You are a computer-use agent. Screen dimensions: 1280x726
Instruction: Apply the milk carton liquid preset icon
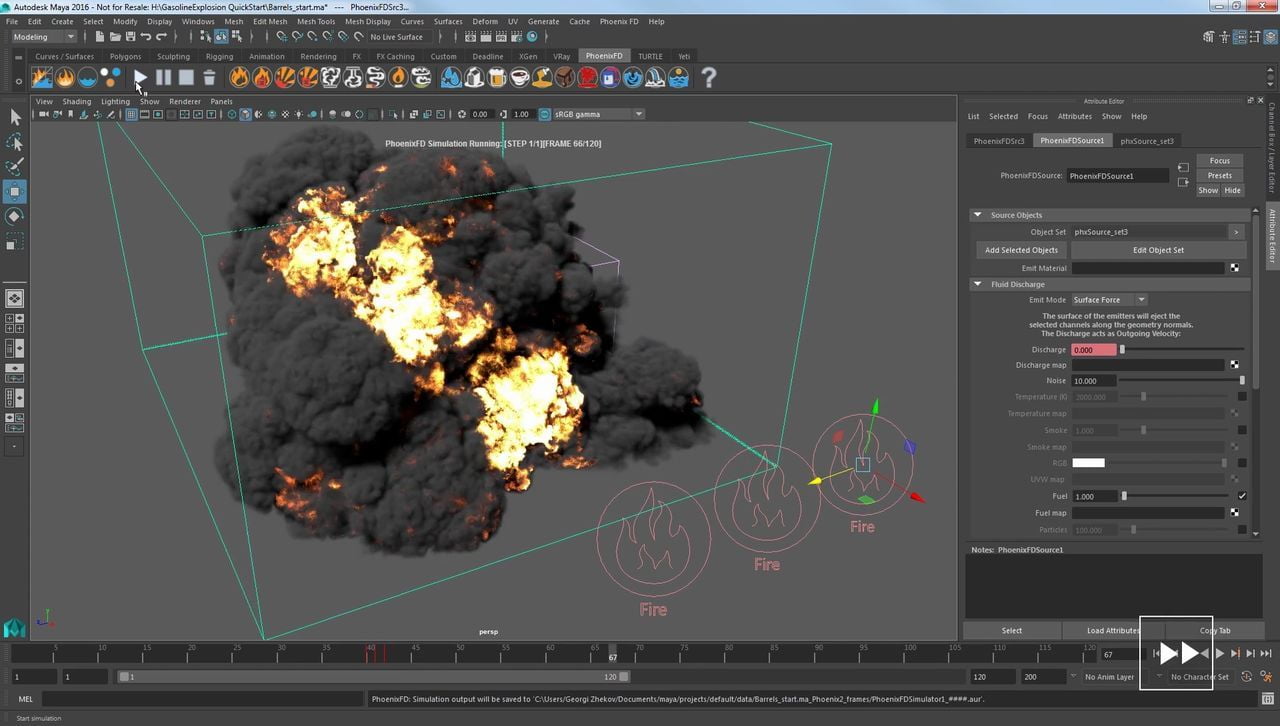pyautogui.click(x=474, y=77)
